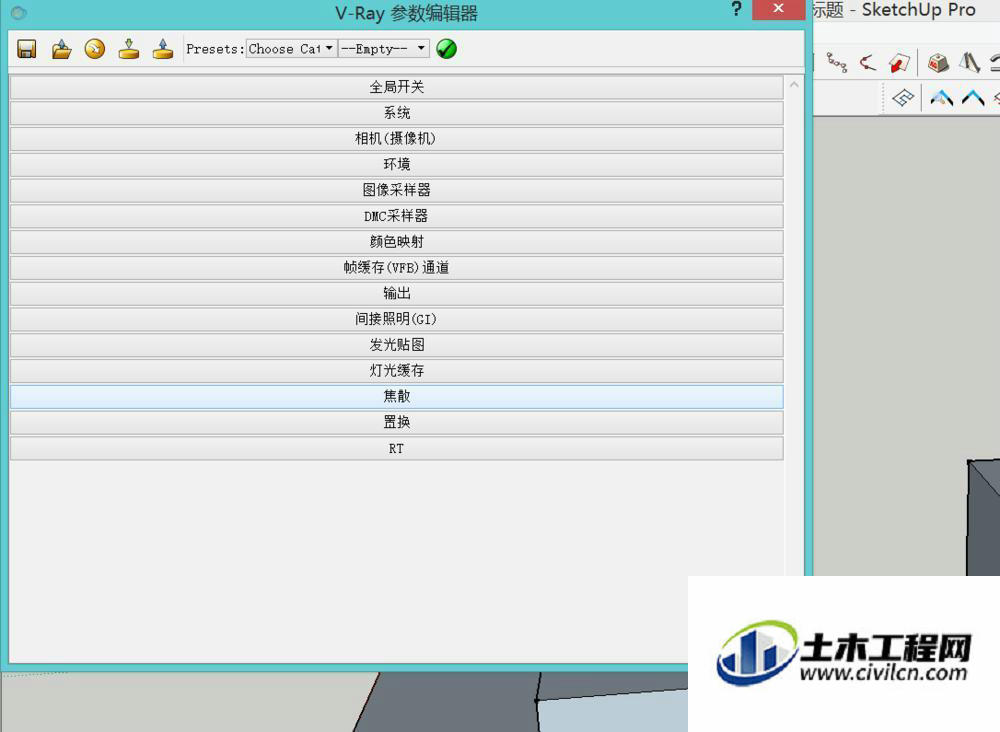Open the Choose Category presets dropdown
1000x732 pixels.
tap(291, 48)
